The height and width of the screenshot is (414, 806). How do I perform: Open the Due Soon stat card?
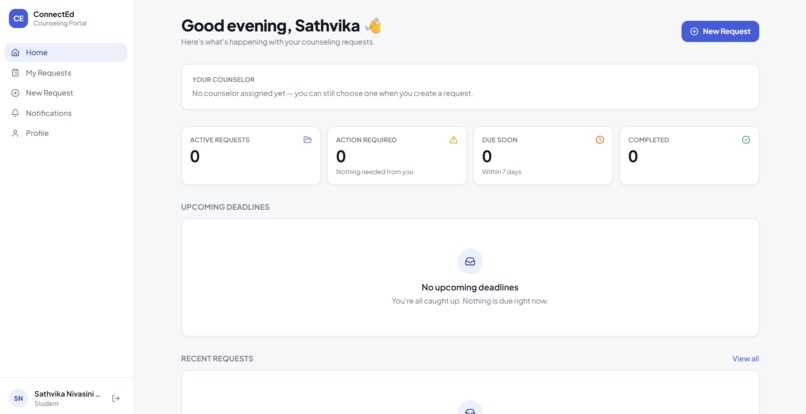pyautogui.click(x=543, y=155)
